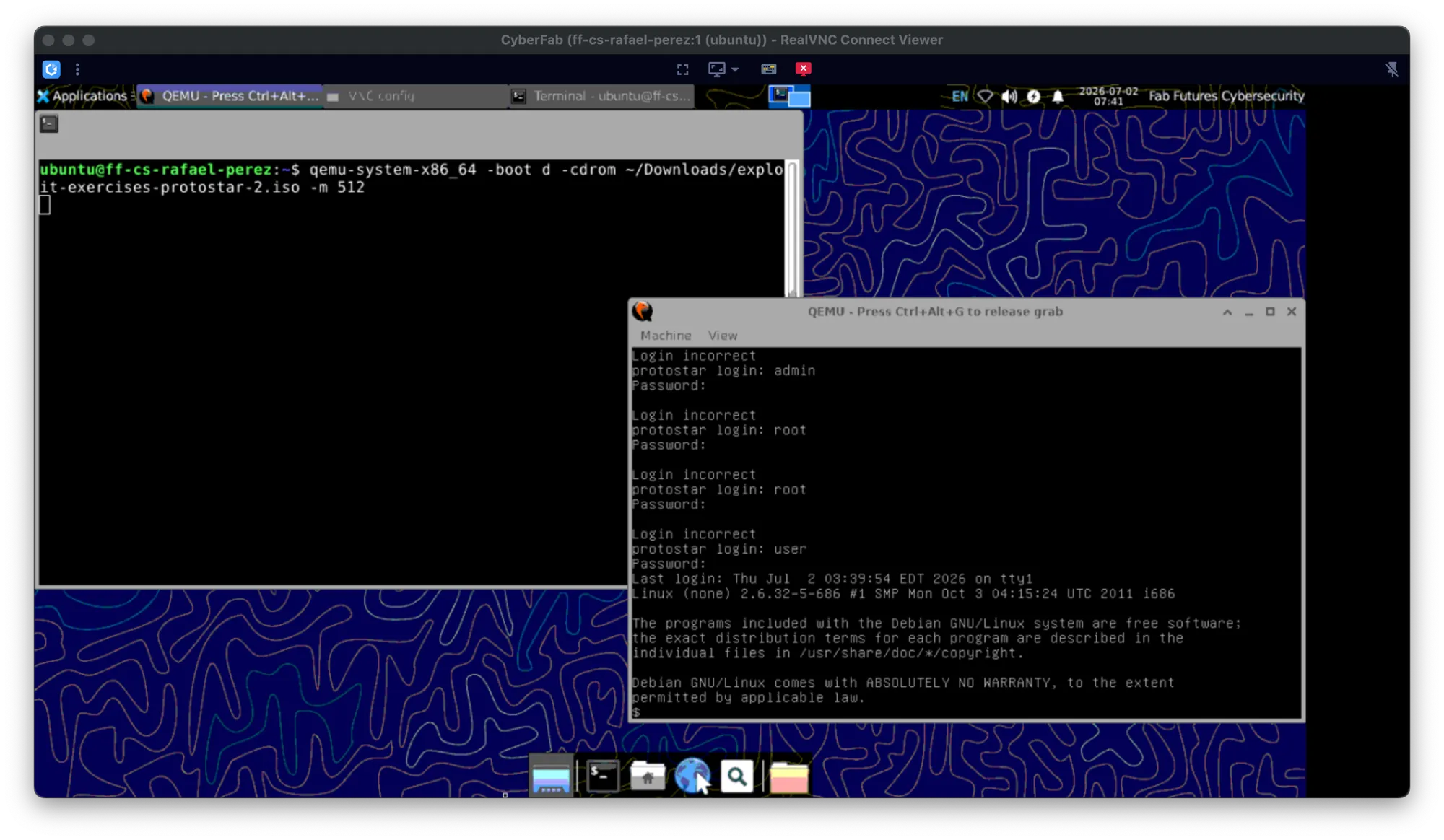
Task: Switch to the Terminal taskbar button
Action: [x=601, y=96]
